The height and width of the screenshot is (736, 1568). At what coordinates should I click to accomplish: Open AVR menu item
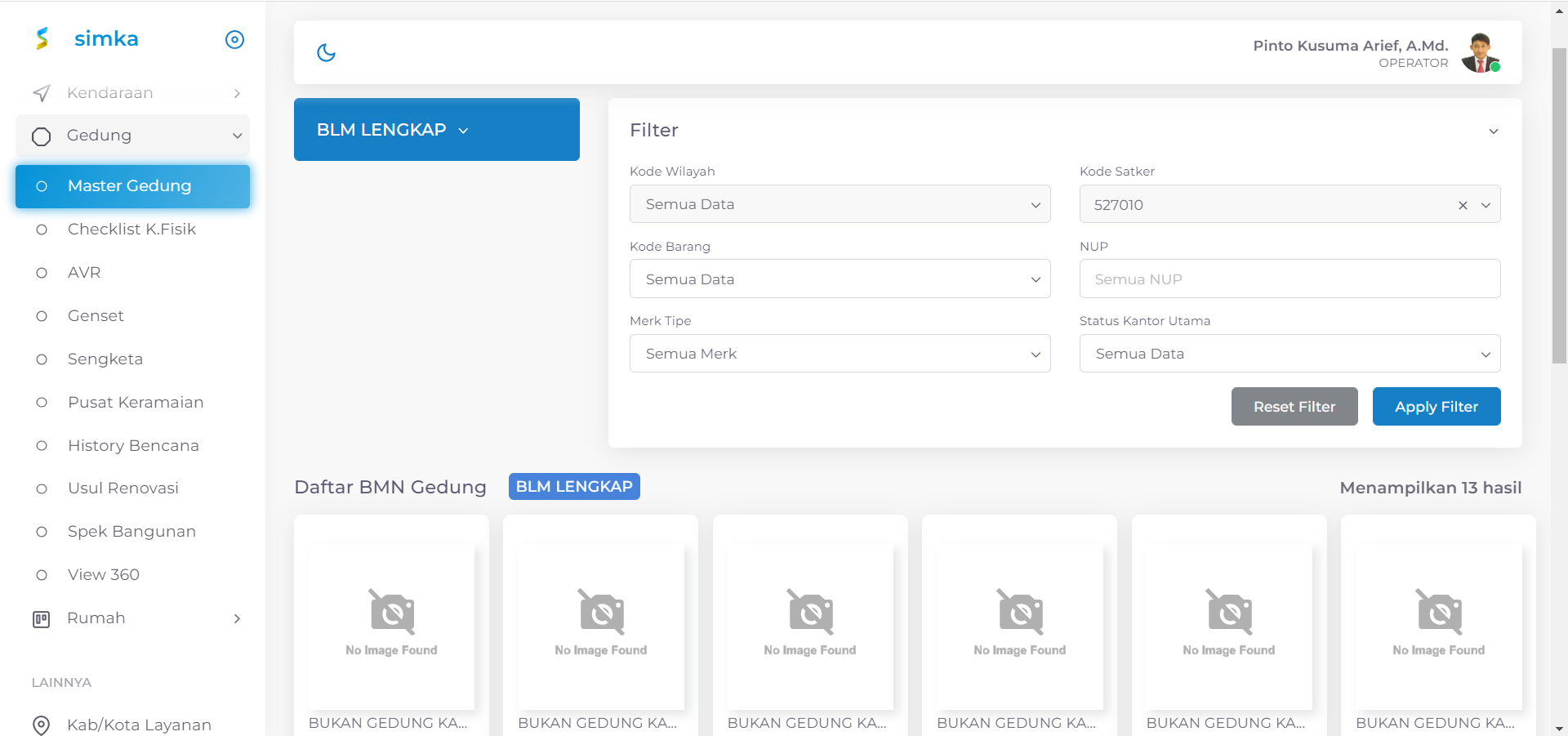point(132,273)
